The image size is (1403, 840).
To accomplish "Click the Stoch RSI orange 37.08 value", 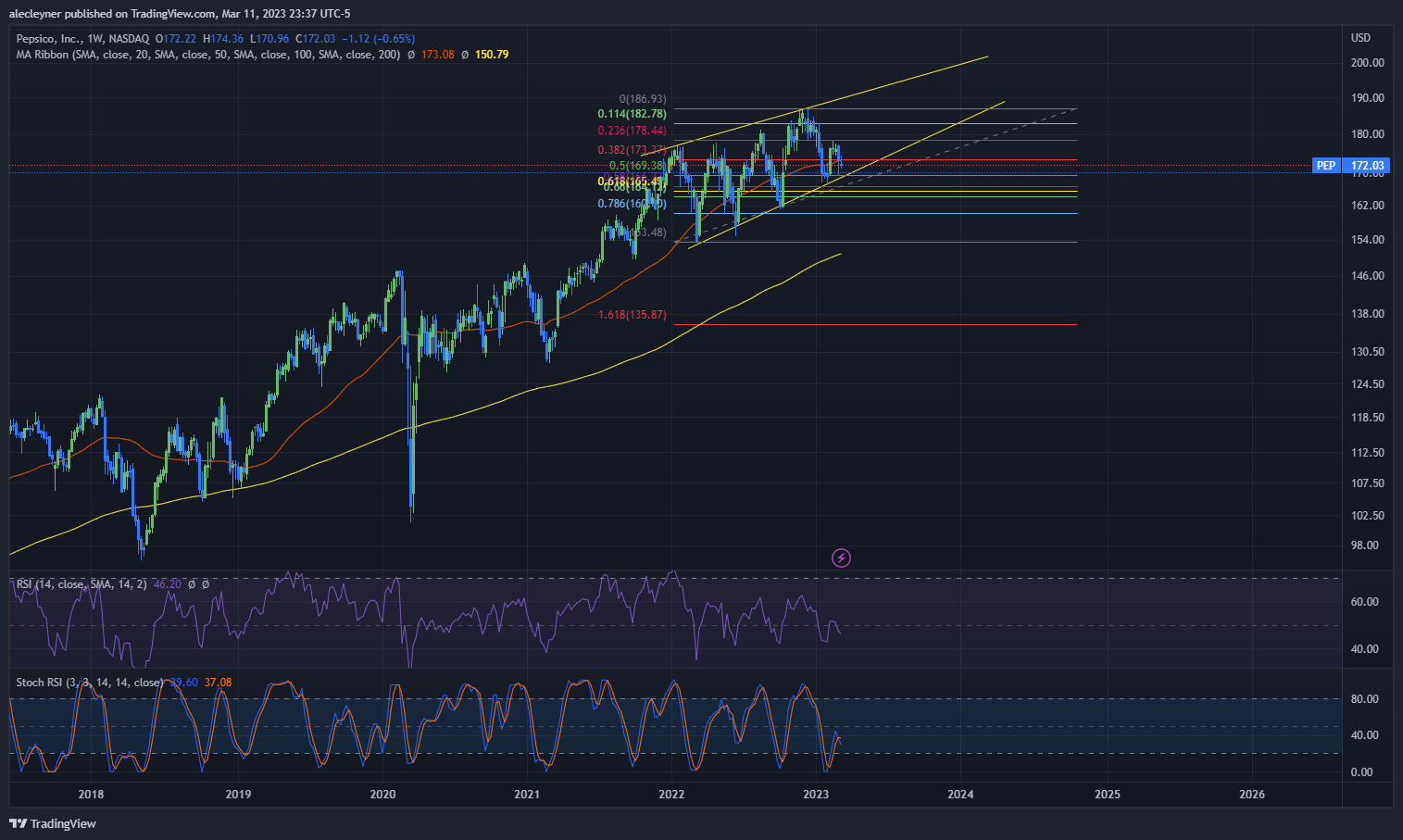I will [x=219, y=683].
